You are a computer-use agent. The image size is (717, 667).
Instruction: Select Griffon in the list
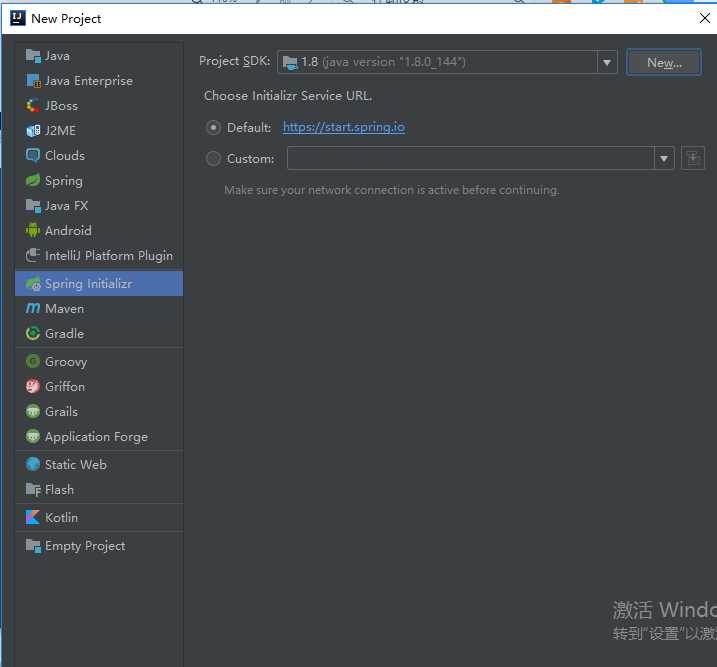(x=99, y=387)
